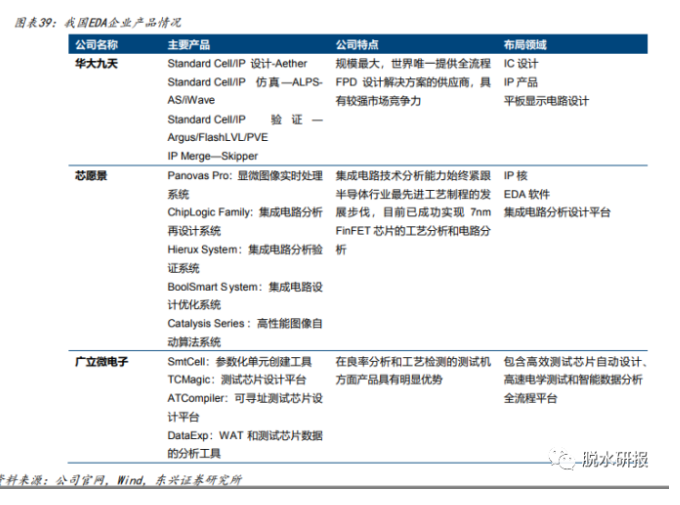The width and height of the screenshot is (680, 505).
Task: Click 'BoolSmart System: 集成电路设' line
Action: (x=245, y=287)
